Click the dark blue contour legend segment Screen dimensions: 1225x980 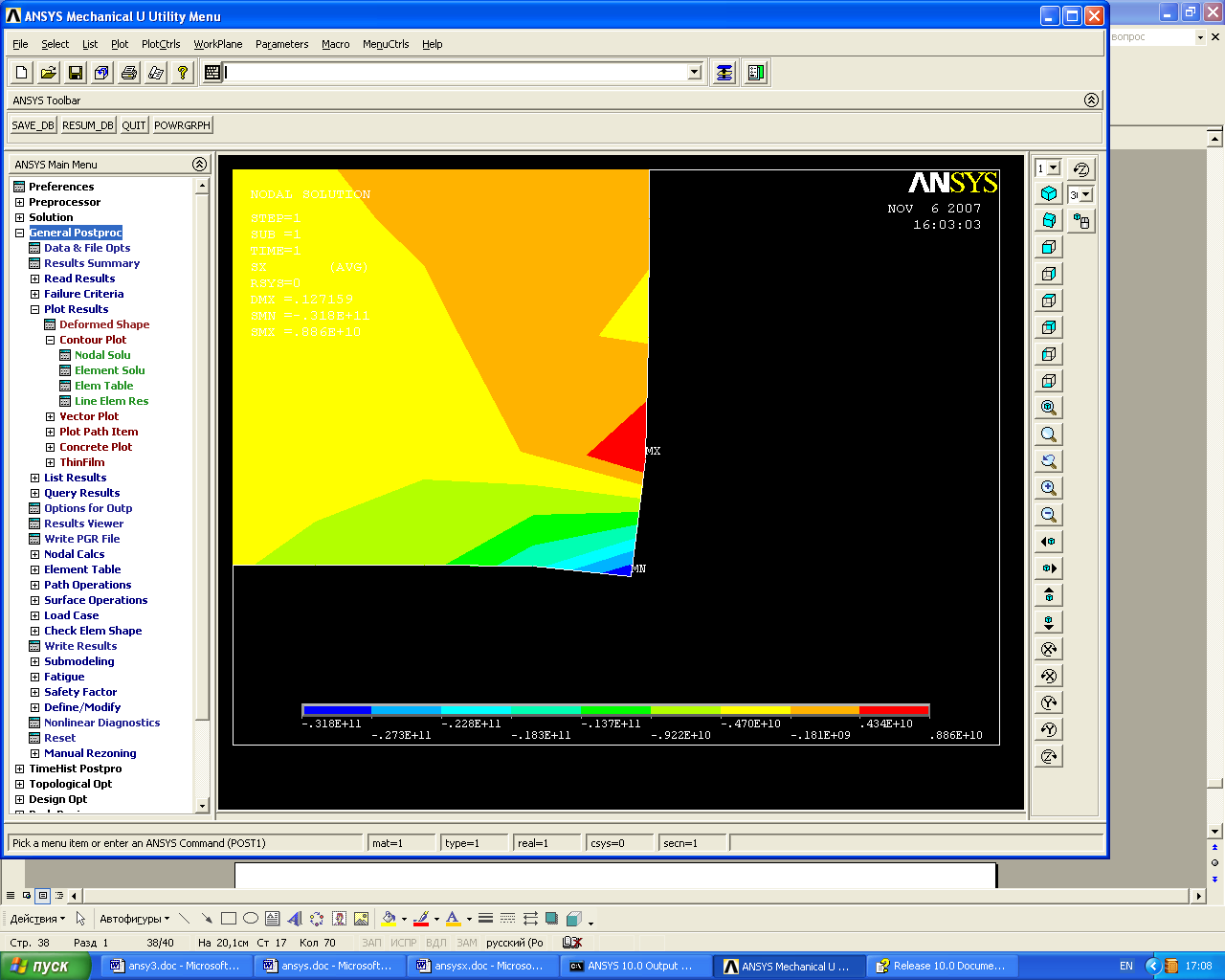point(337,710)
